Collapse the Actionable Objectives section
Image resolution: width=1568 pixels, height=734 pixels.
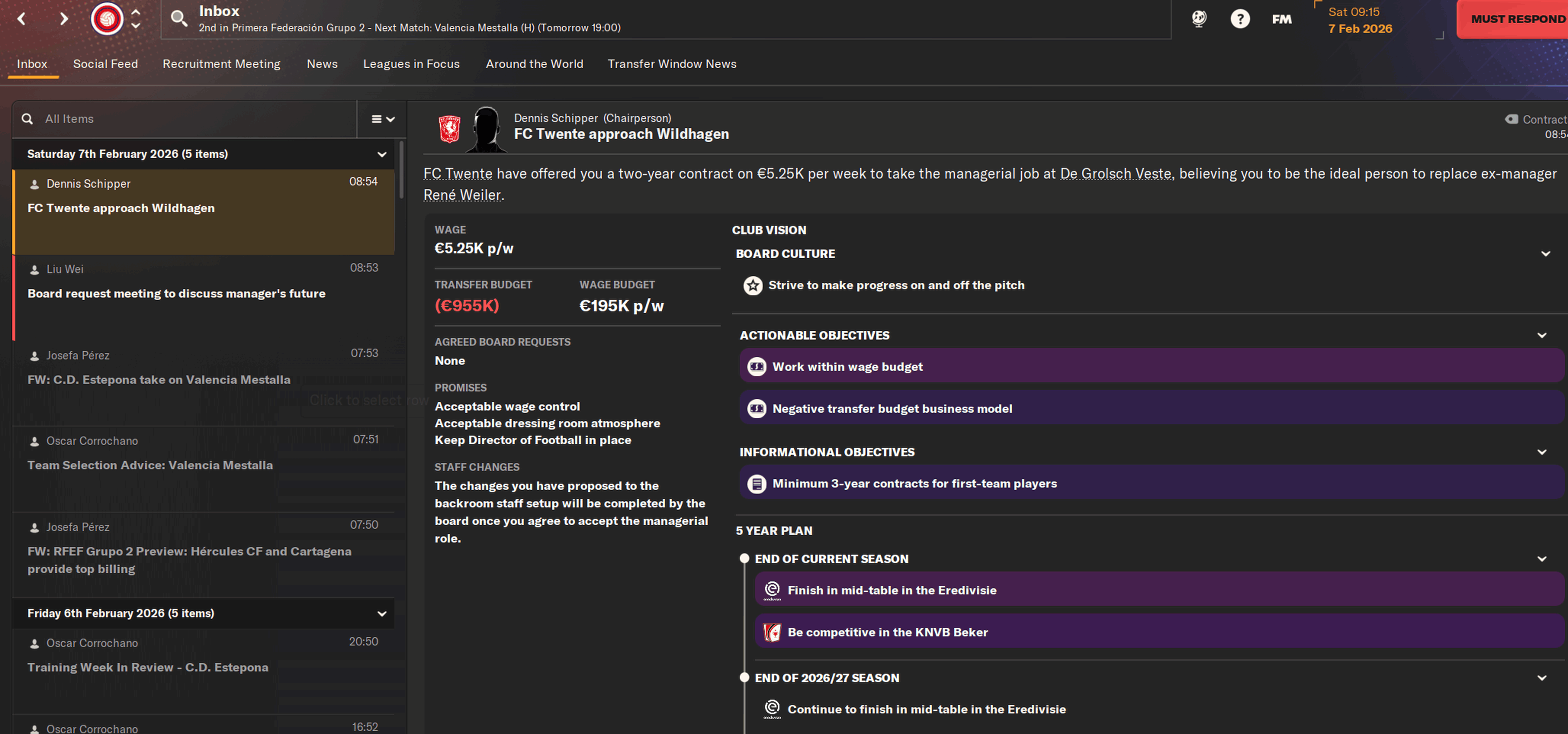(1542, 336)
